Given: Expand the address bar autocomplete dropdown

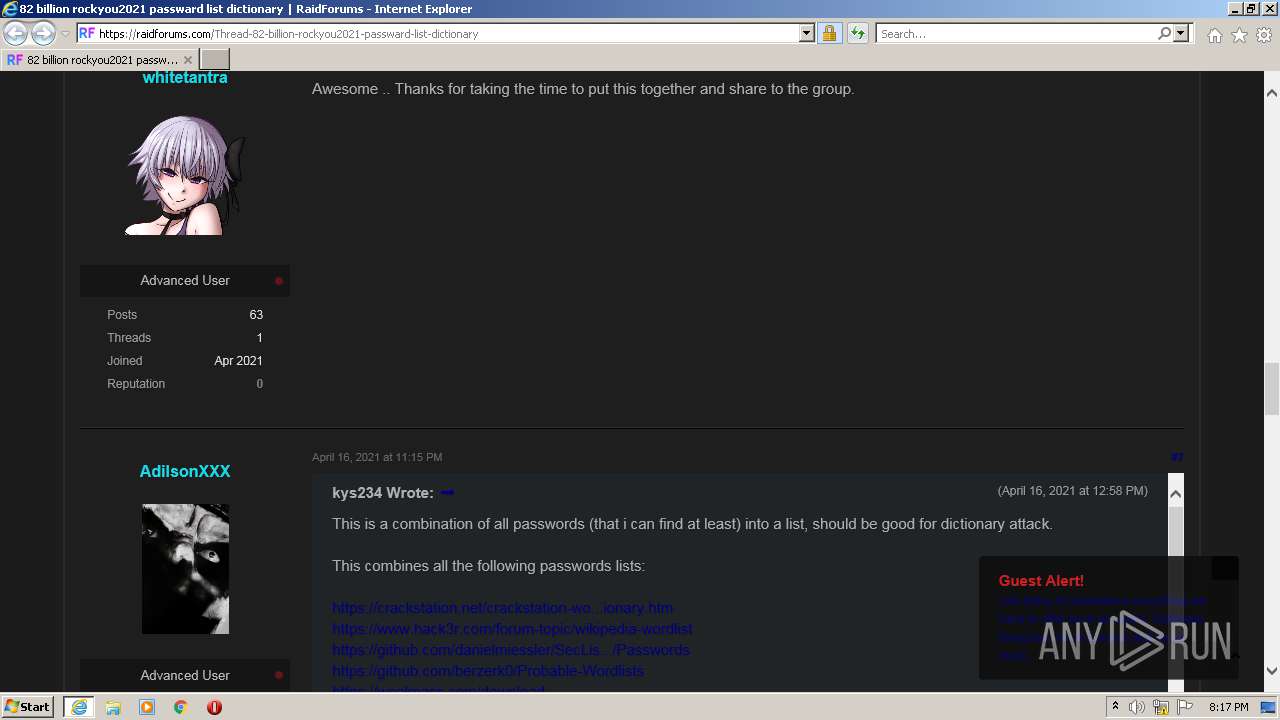Looking at the screenshot, I should pyautogui.click(x=807, y=34).
